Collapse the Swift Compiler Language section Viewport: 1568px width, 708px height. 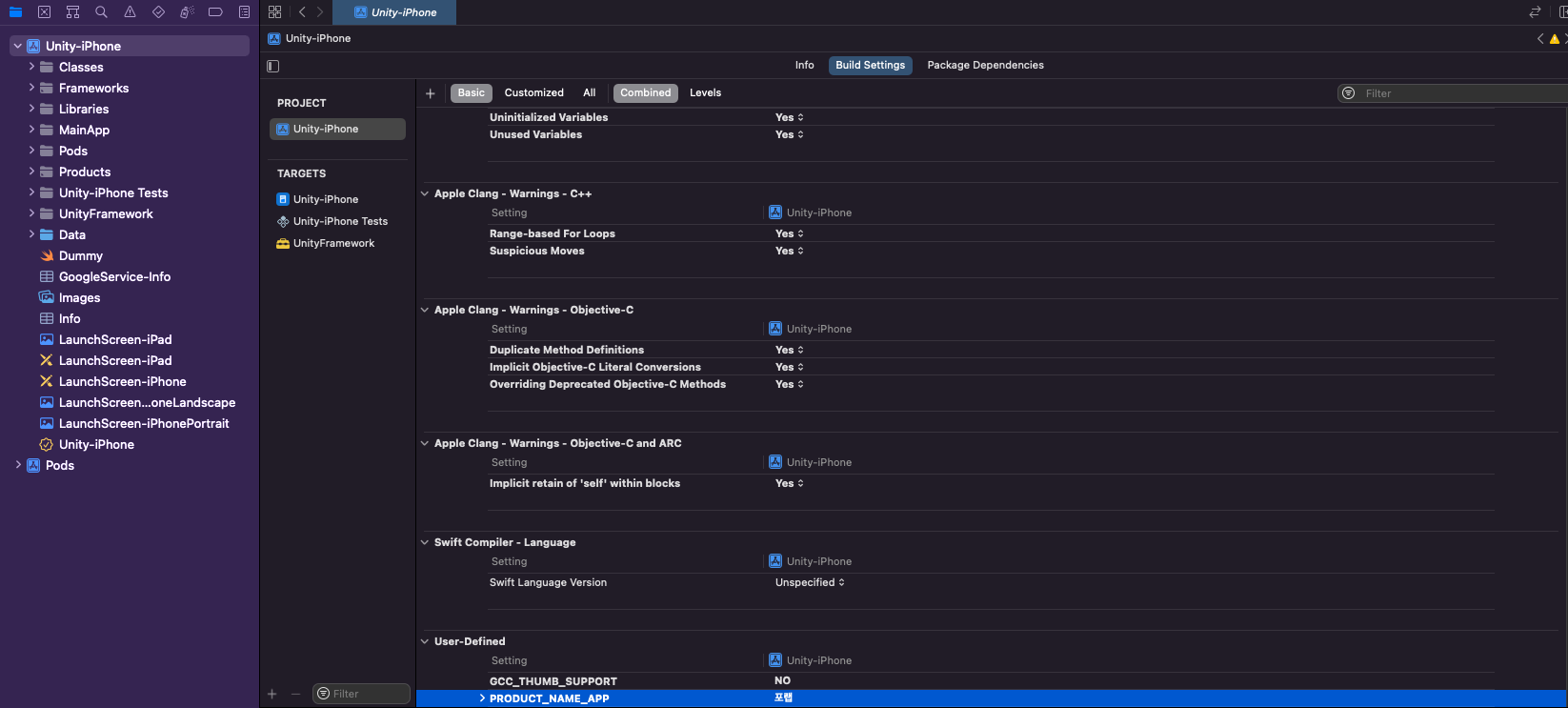425,542
